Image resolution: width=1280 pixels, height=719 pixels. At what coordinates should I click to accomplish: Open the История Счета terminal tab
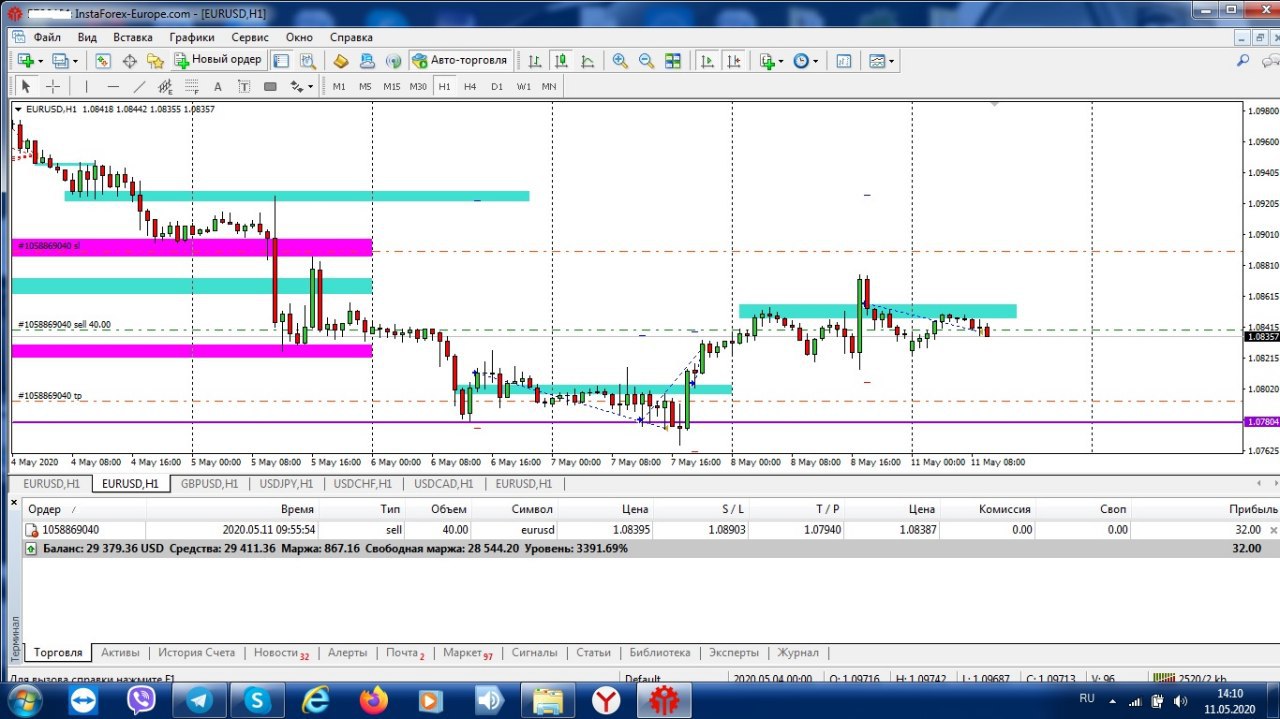[196, 653]
